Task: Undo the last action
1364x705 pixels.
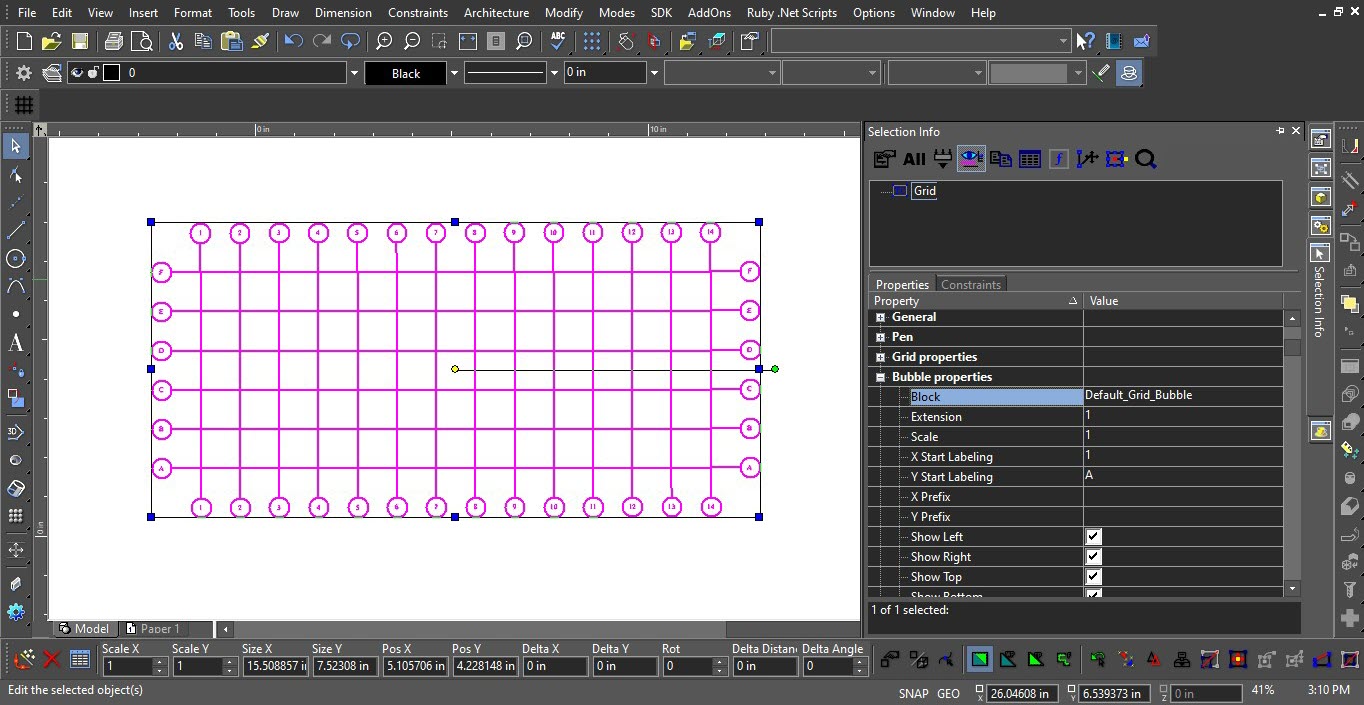Action: (x=293, y=41)
